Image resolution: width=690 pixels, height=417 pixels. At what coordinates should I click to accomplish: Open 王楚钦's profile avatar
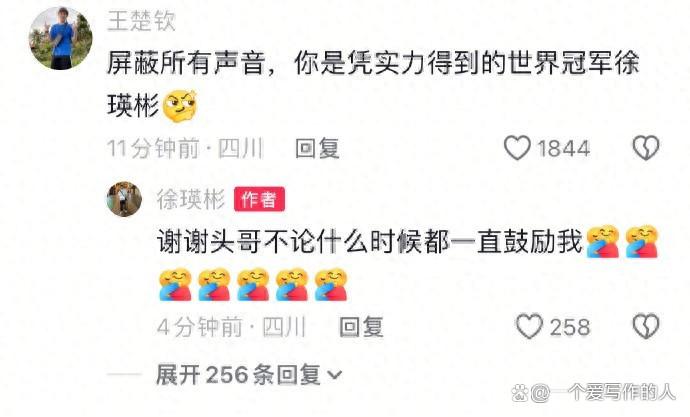[x=61, y=38]
